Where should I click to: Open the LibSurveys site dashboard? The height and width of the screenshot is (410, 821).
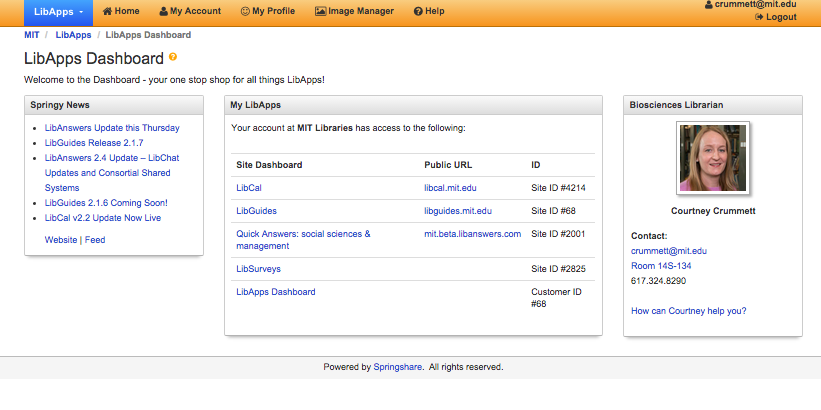[258, 269]
